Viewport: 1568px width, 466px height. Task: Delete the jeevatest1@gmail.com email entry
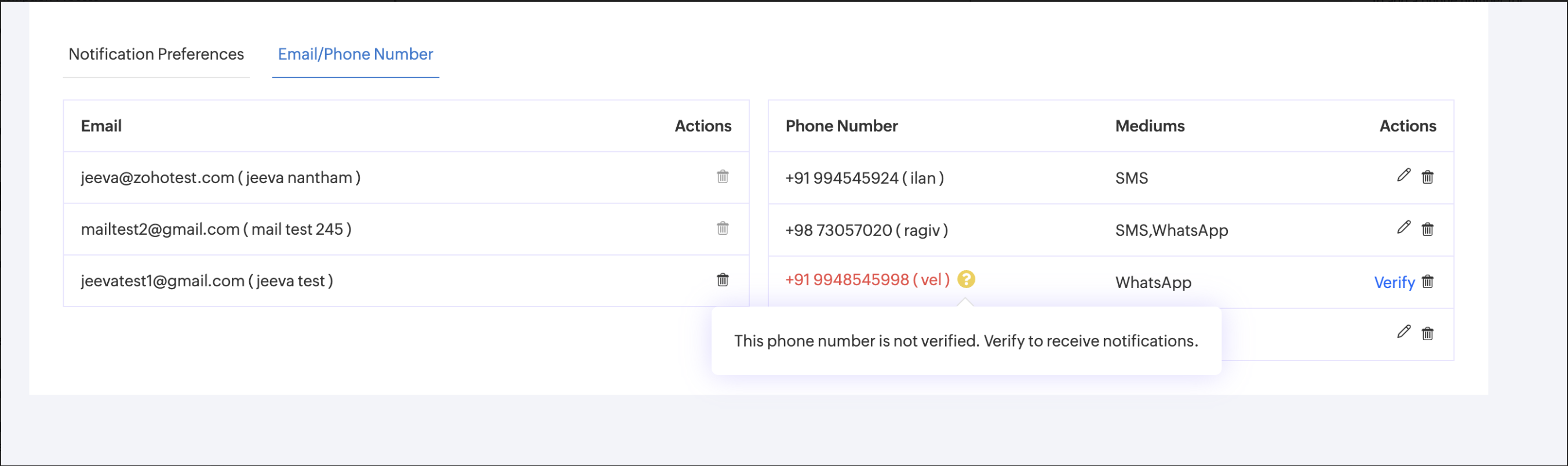[x=723, y=280]
